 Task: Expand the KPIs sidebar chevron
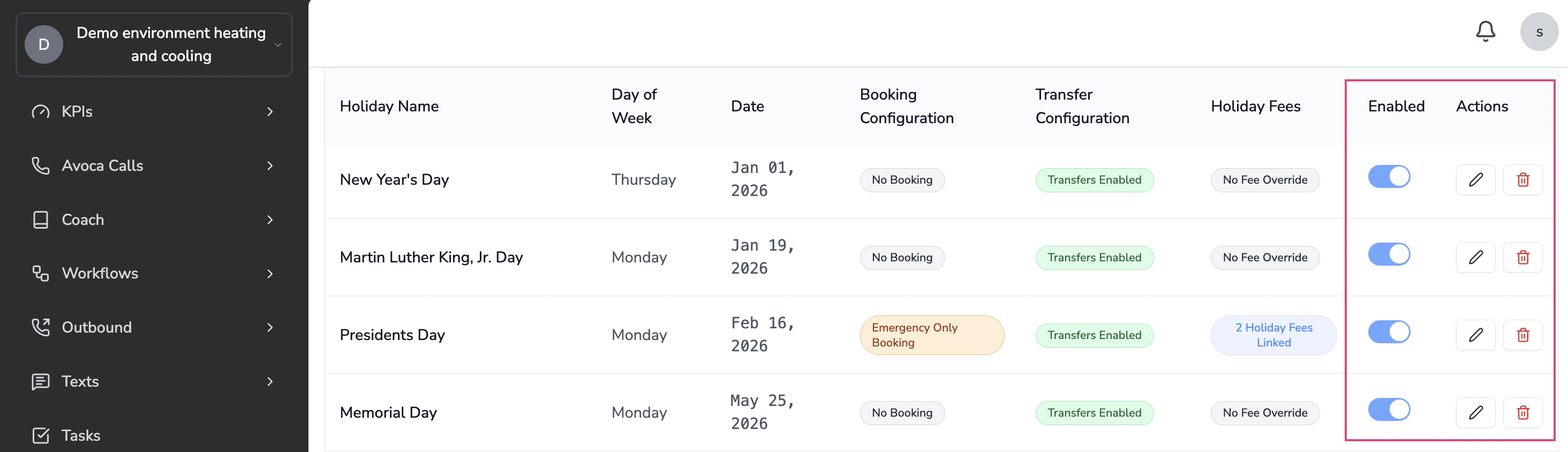270,111
